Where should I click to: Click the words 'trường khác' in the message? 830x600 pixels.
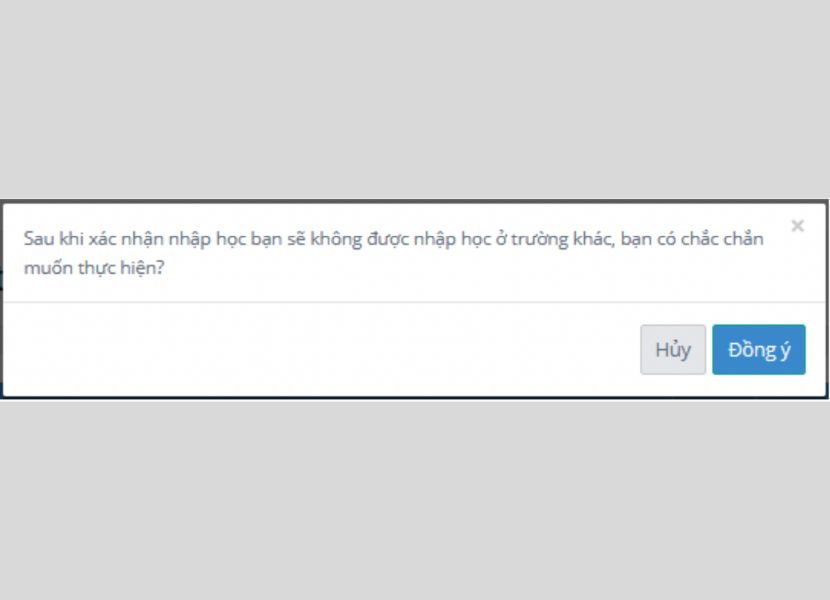563,239
